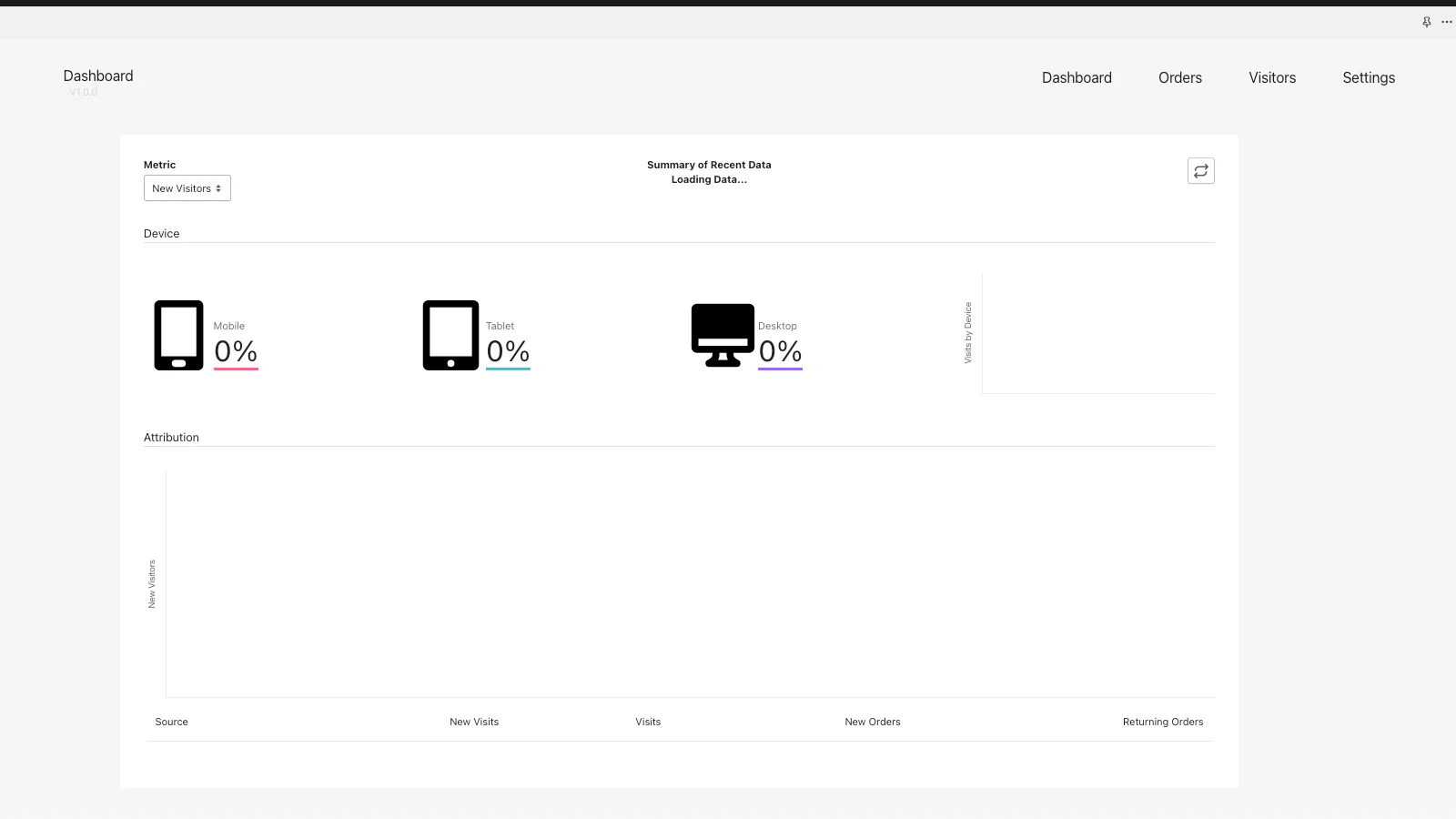Go to the Dashboard nav tab
Screen dimensions: 1456x819
1077,78
